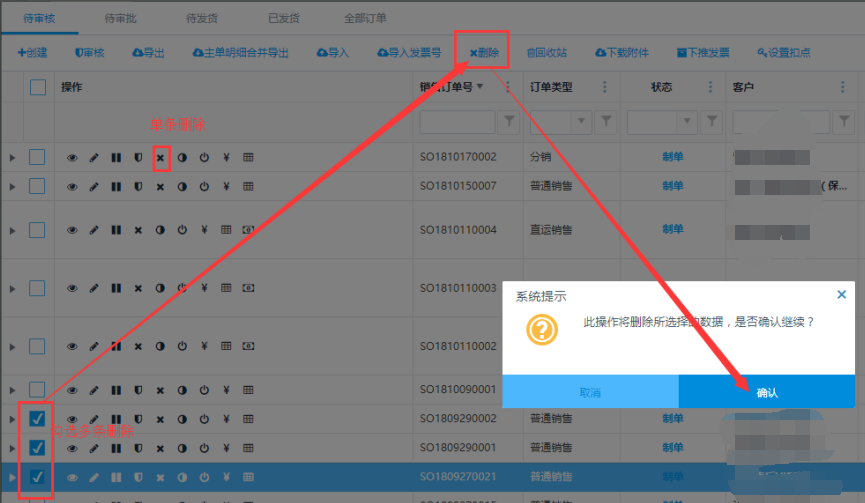Click the shield audit icon for order SO1810170002
The height and width of the screenshot is (503, 865).
pyautogui.click(x=138, y=158)
